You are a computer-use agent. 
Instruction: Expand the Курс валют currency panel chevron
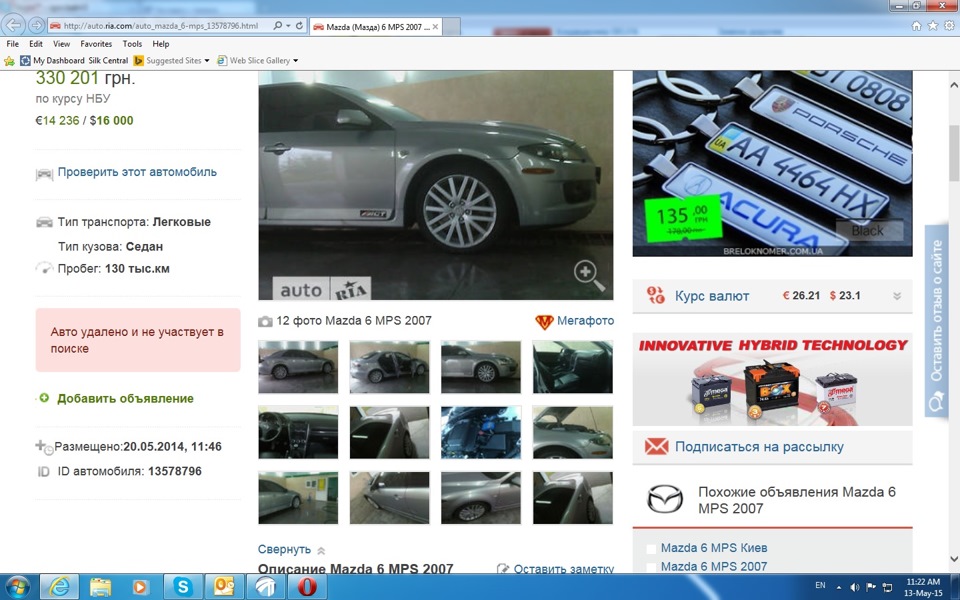tap(897, 296)
